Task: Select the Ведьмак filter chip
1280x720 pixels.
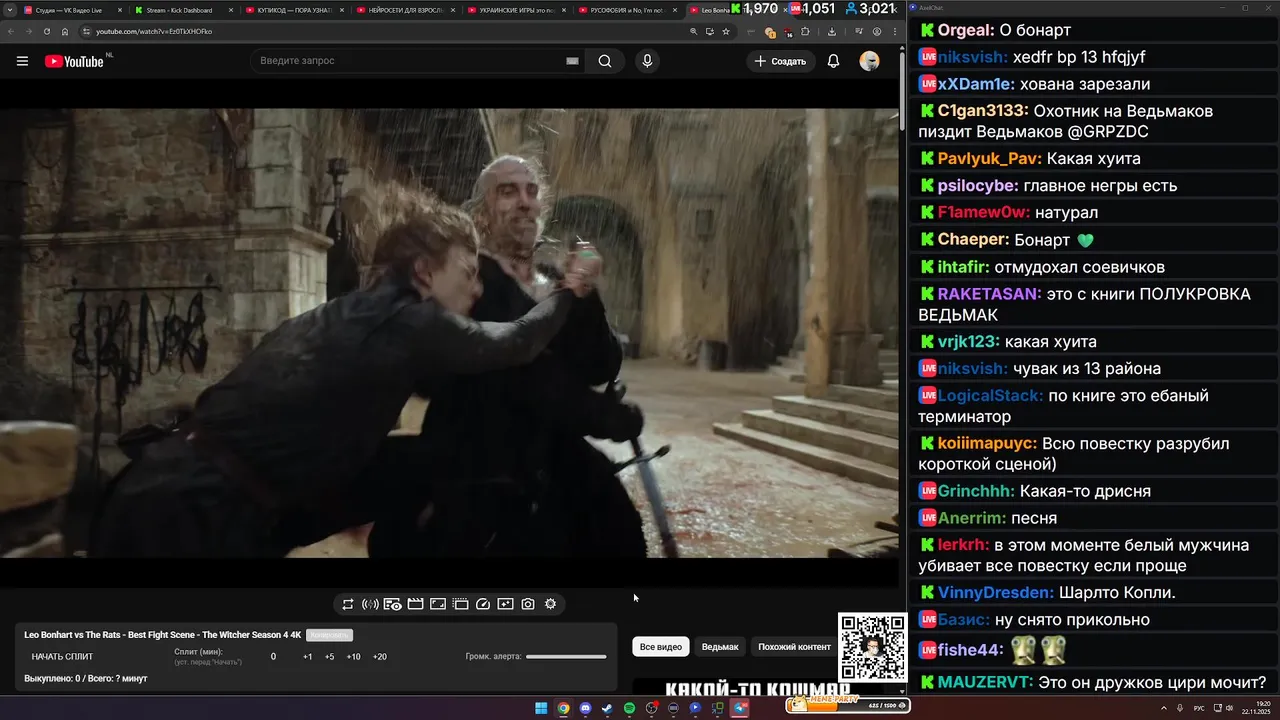Action: pos(720,647)
